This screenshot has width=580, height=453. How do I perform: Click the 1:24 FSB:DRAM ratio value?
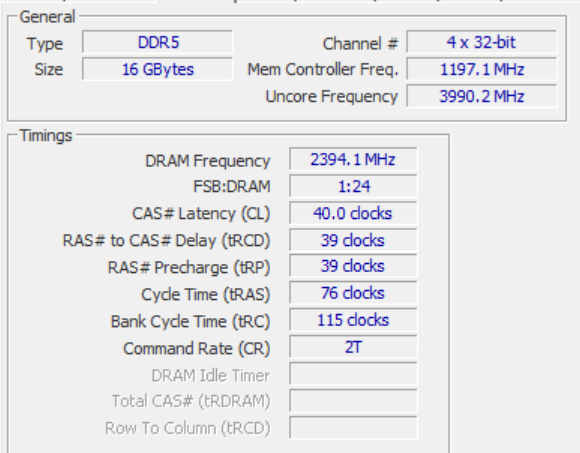[353, 186]
